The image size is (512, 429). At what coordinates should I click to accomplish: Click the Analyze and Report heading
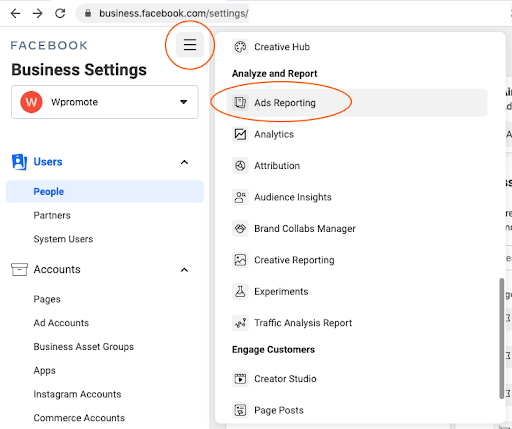(275, 74)
